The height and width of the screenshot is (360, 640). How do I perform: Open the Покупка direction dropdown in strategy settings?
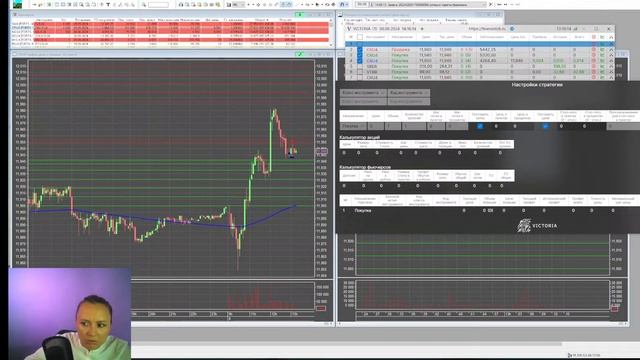(353, 127)
